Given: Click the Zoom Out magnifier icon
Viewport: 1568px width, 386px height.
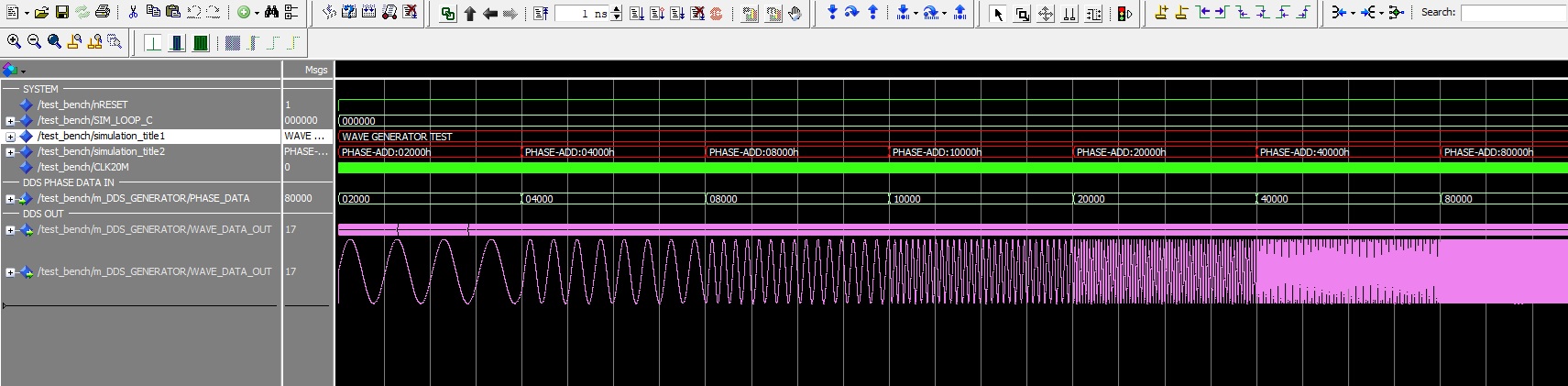Looking at the screenshot, I should pos(34,41).
